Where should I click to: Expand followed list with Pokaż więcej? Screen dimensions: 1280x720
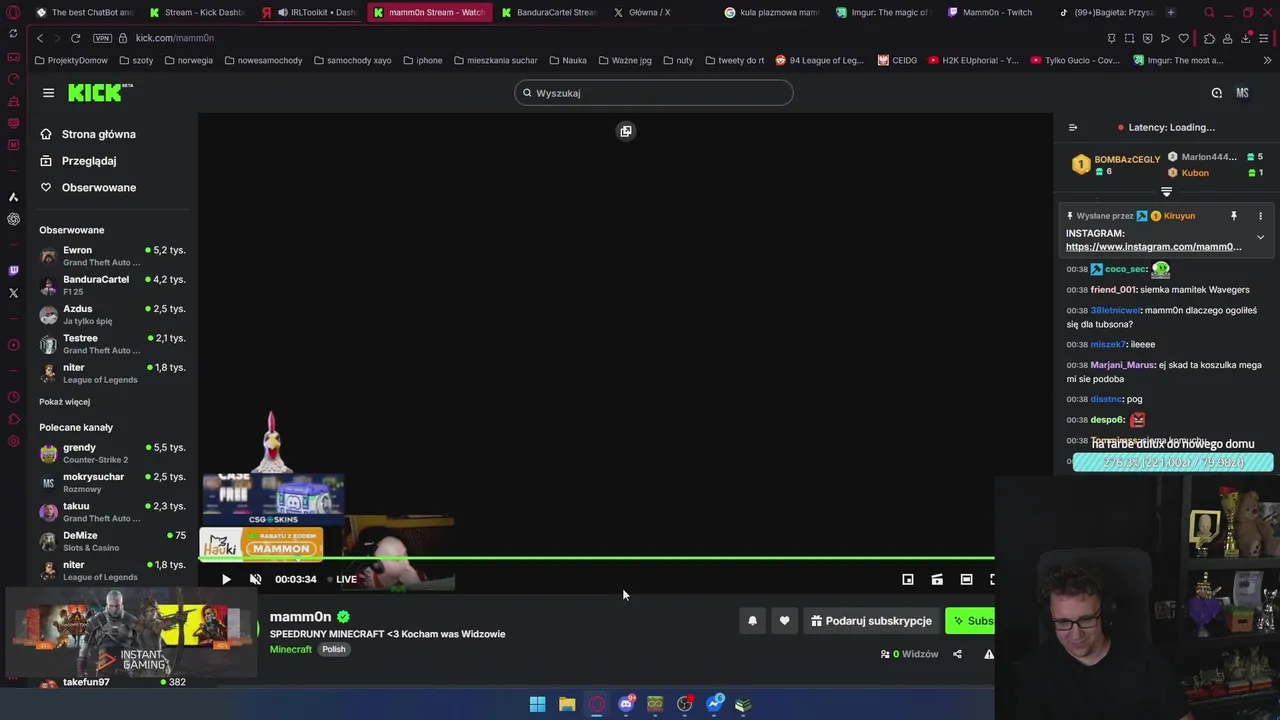64,402
